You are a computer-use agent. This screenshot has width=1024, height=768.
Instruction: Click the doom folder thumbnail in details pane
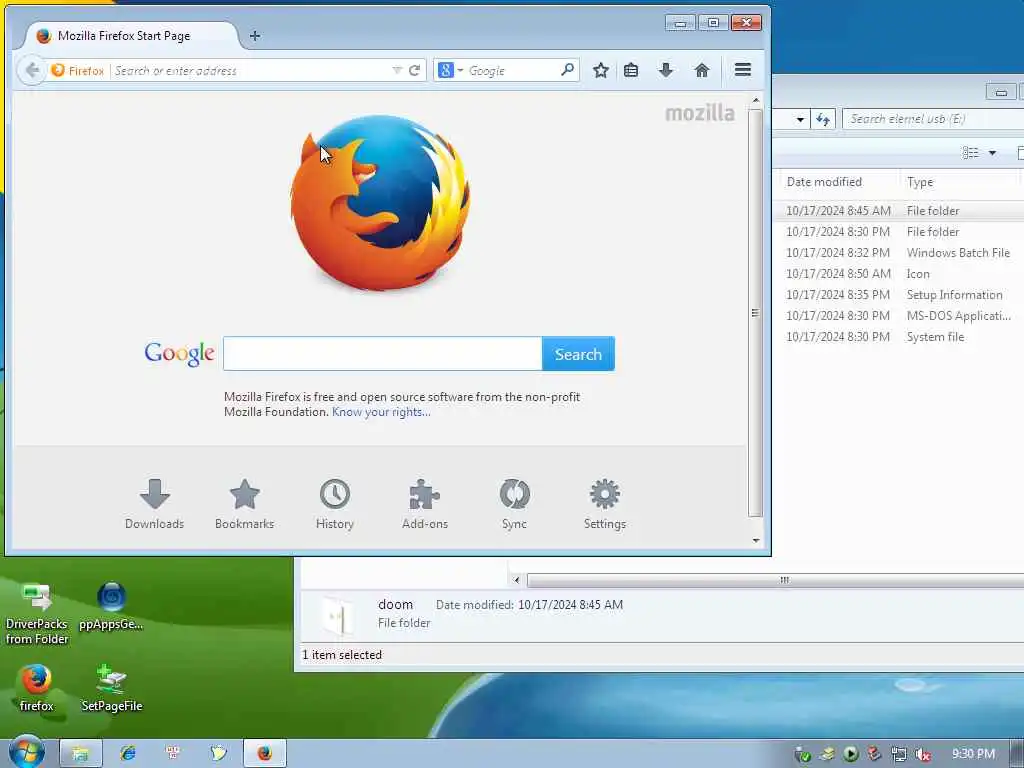[x=338, y=615]
